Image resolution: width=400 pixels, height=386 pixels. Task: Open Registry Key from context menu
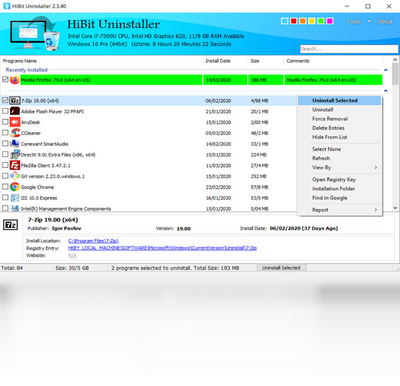click(339, 179)
